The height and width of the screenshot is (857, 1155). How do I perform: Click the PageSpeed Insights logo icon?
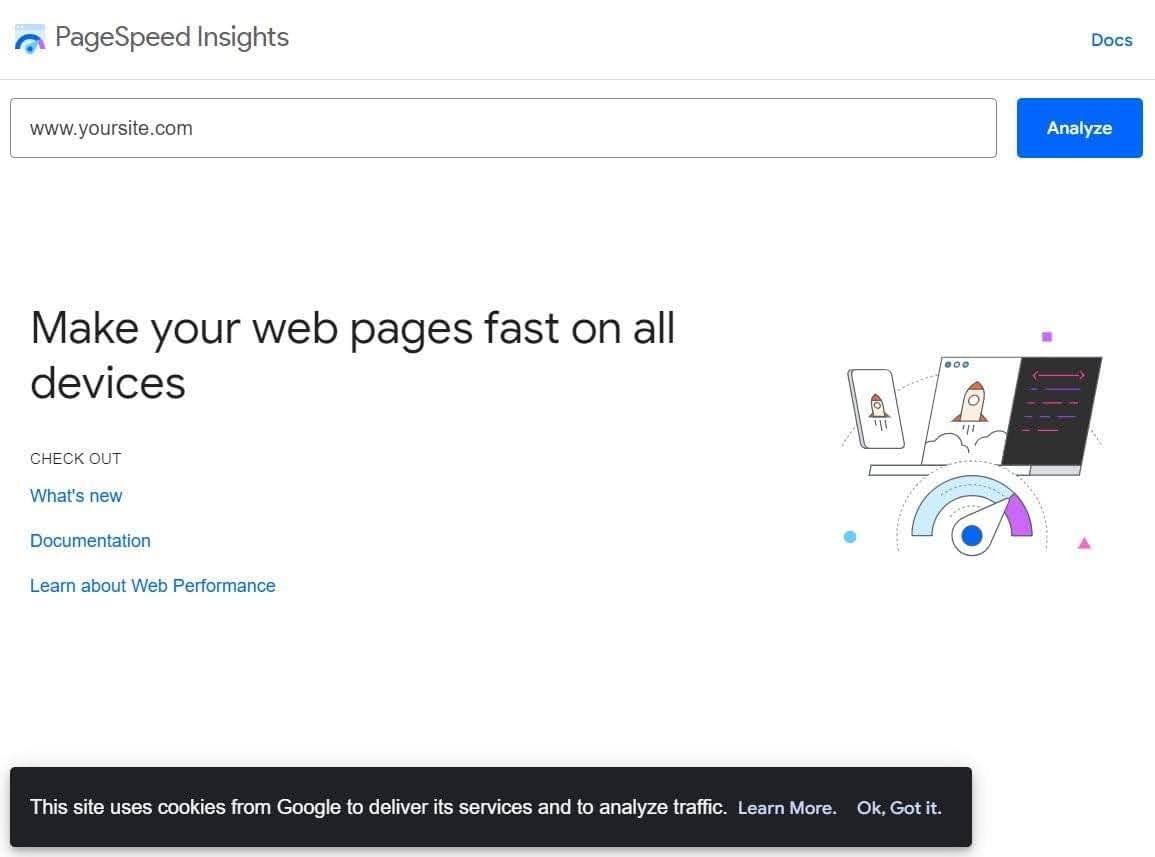point(30,39)
